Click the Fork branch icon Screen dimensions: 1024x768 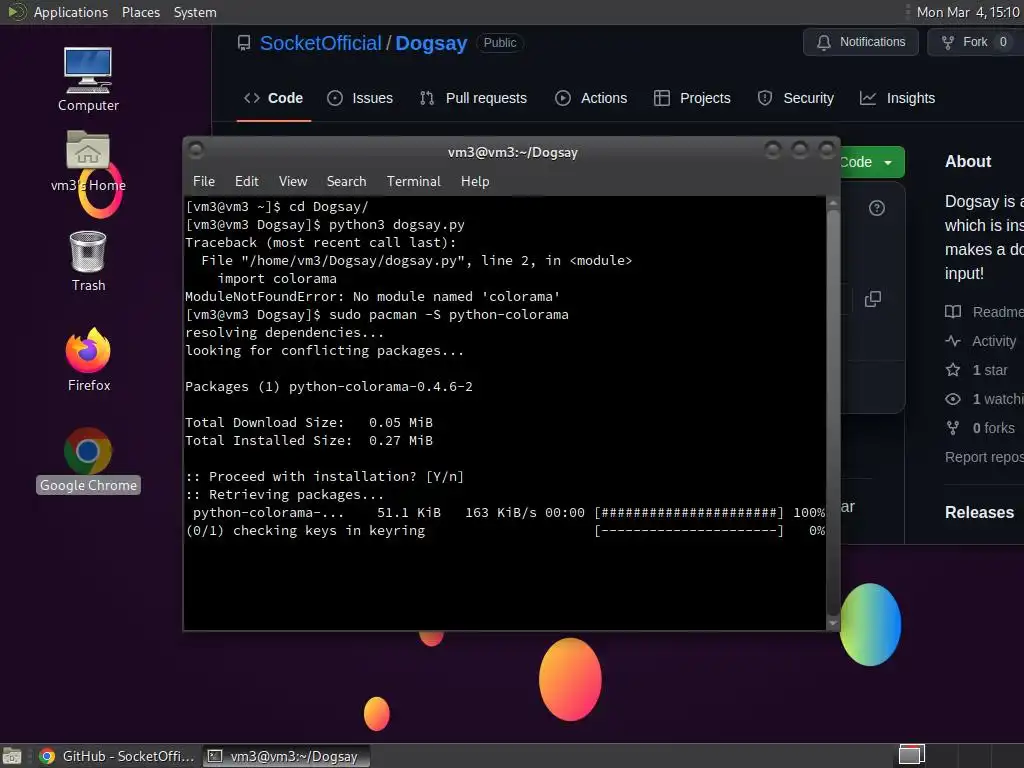click(948, 42)
